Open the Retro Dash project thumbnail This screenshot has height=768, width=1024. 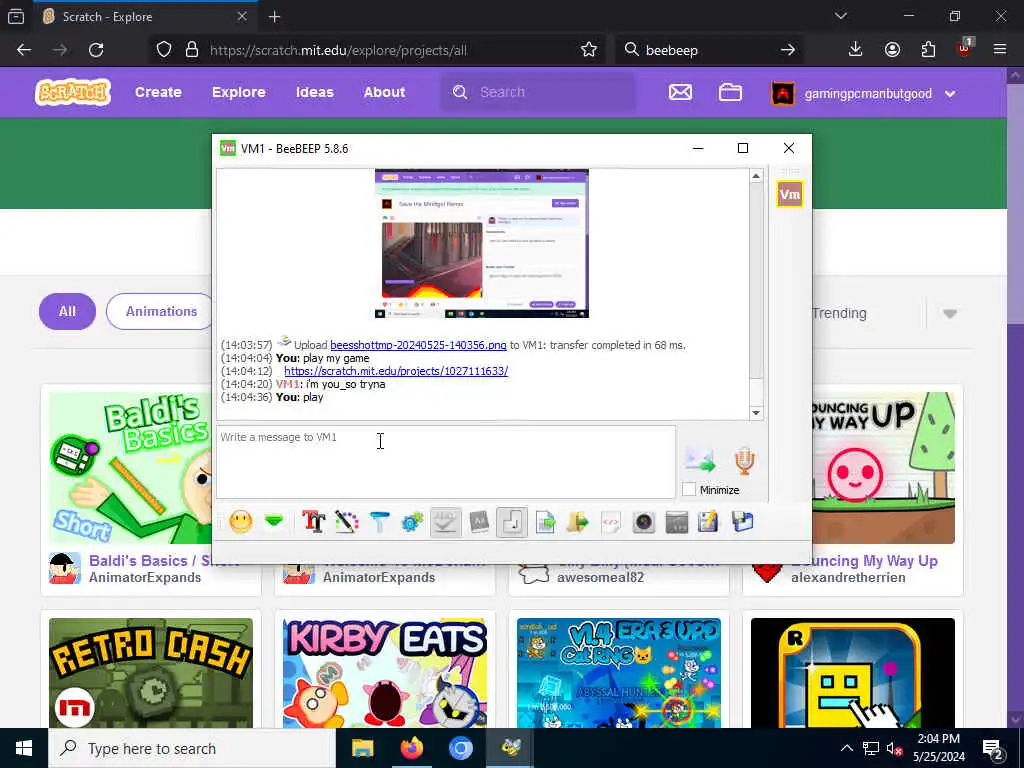(151, 673)
